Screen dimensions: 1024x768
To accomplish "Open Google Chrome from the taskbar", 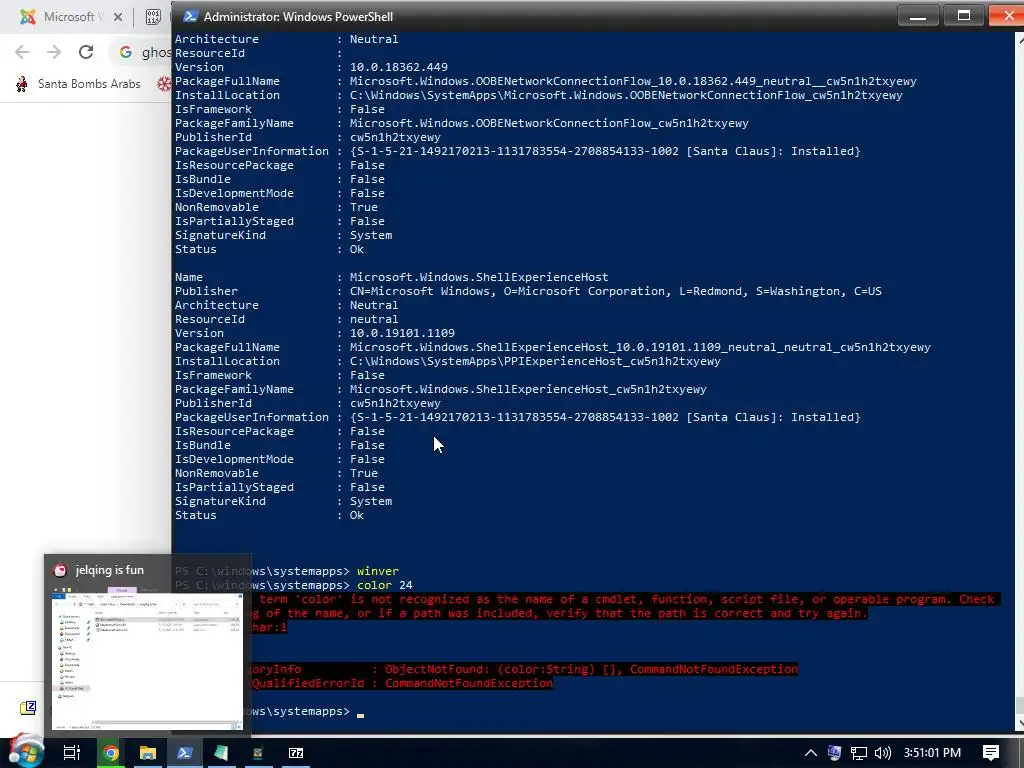I will pyautogui.click(x=110, y=753).
